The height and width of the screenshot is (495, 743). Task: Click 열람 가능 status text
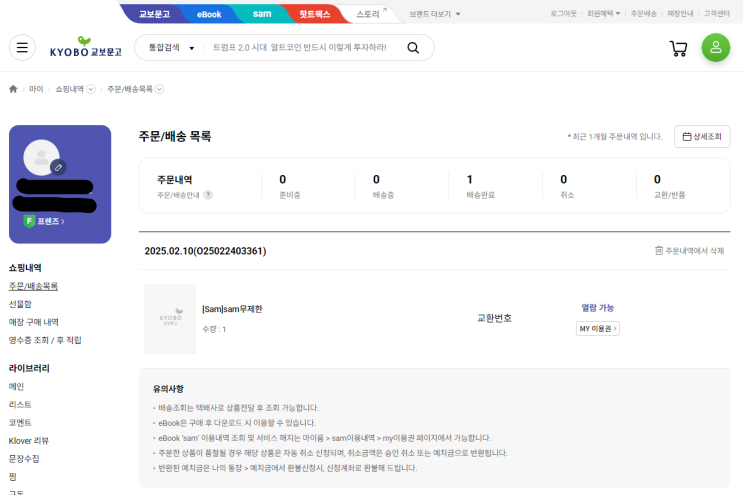click(598, 308)
